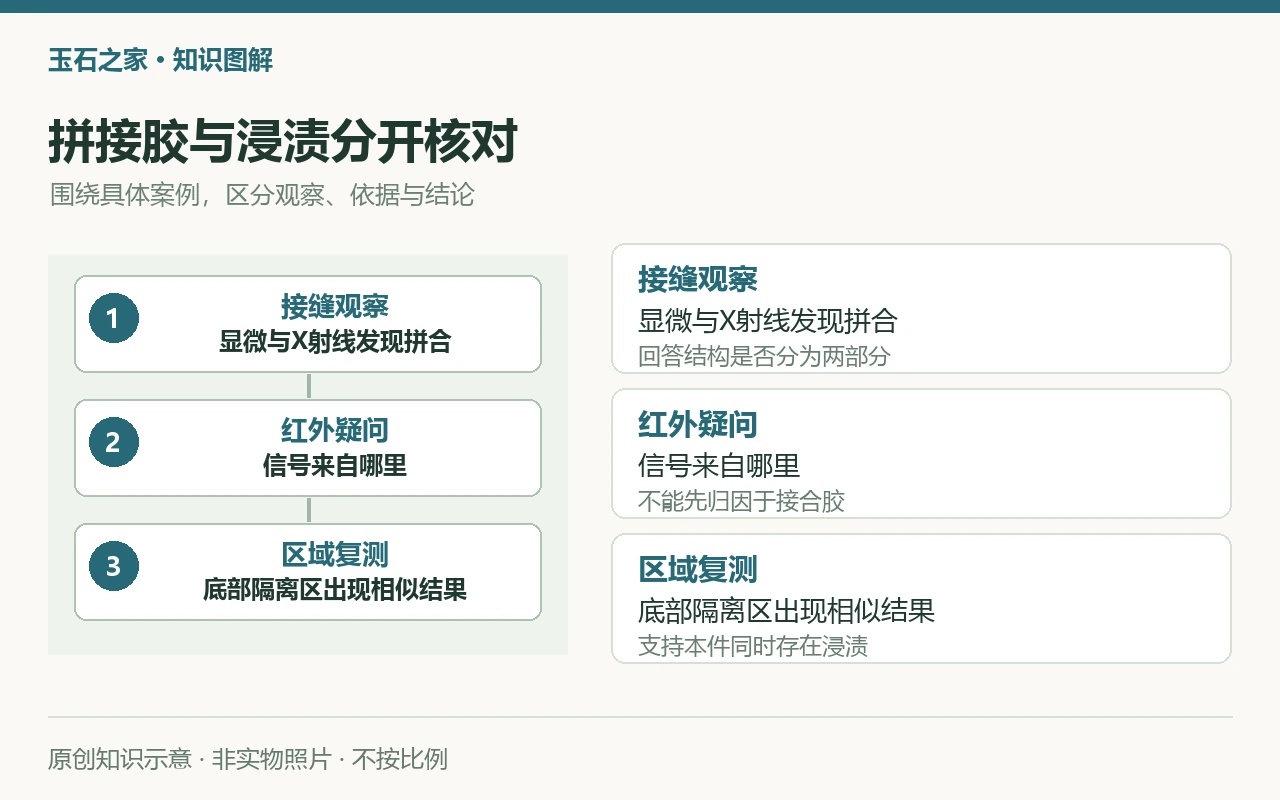Select the title "拼接胶与浸渍分开核对"
Viewport: 1280px width, 800px height.
pos(282,141)
